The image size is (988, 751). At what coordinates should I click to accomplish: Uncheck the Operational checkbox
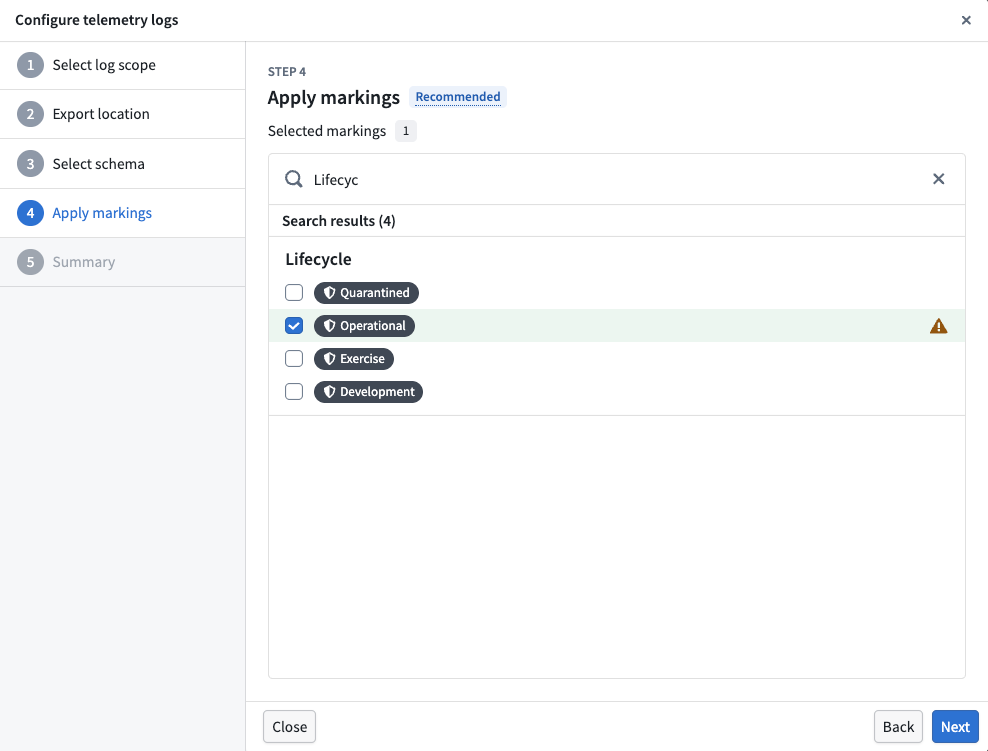tap(294, 326)
